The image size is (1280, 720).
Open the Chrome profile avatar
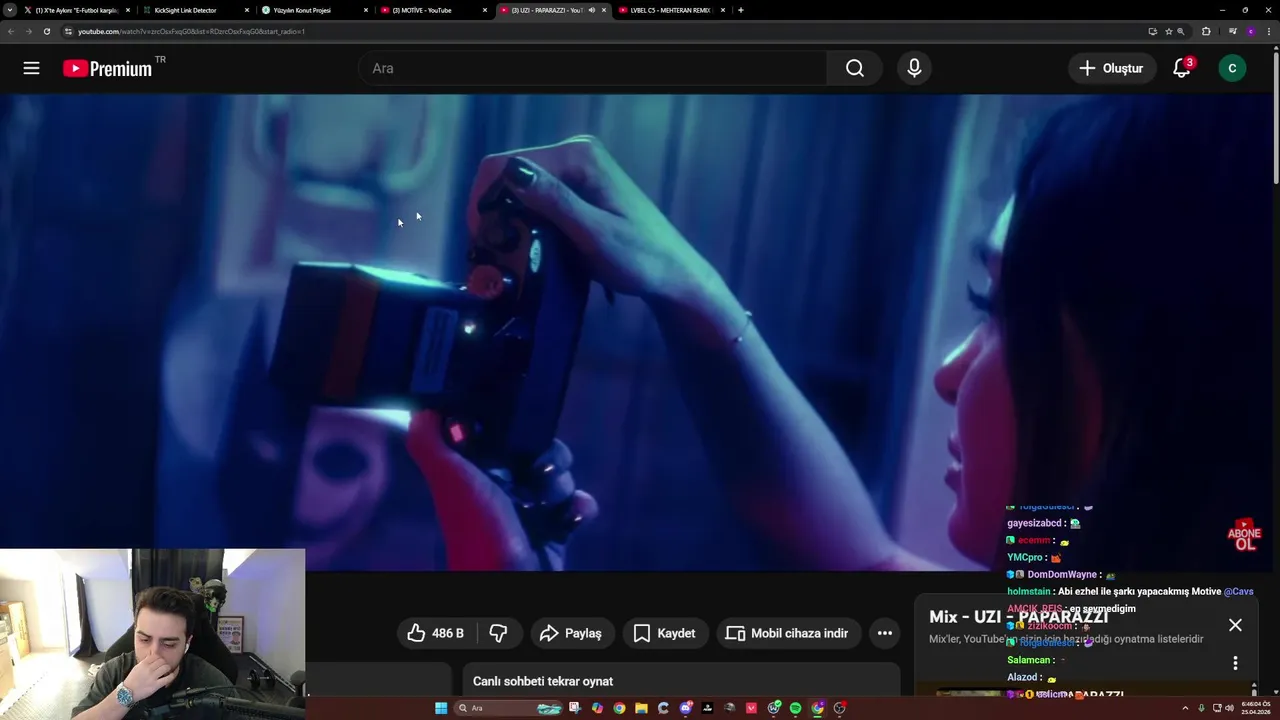[x=1250, y=31]
